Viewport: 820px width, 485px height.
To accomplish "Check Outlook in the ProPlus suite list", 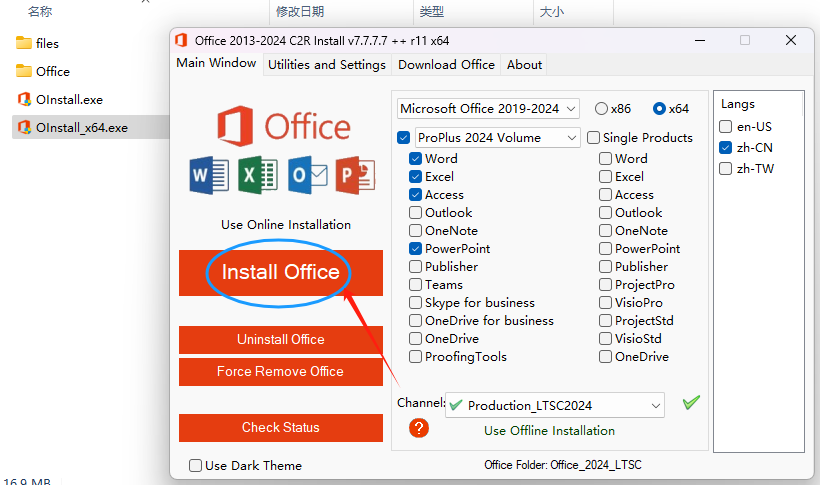I will tap(415, 212).
